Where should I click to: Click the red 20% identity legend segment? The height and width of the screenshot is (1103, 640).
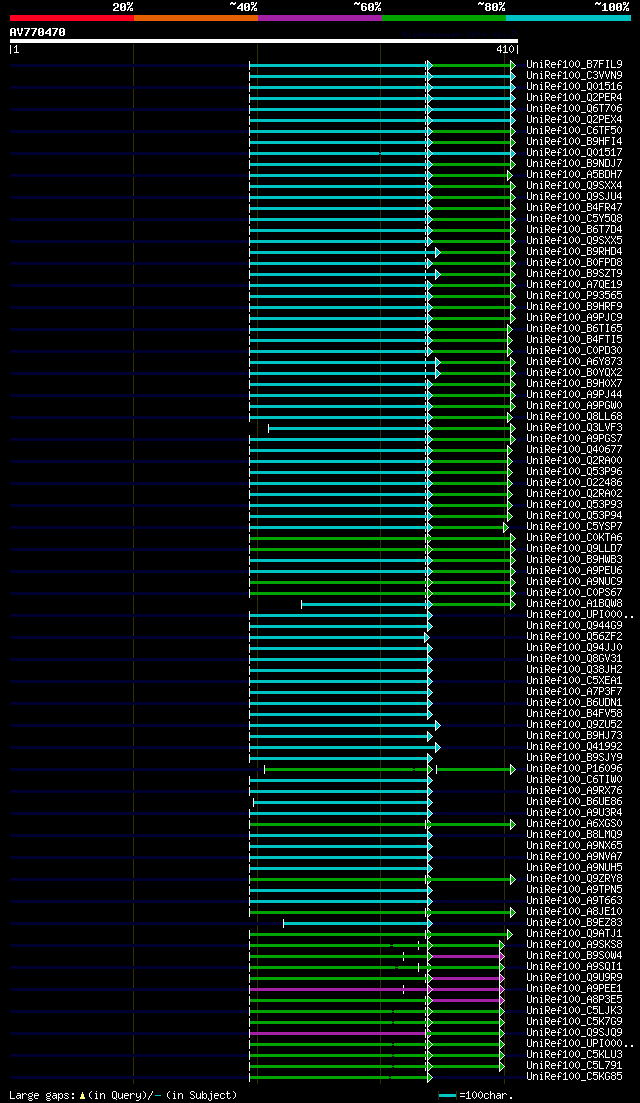click(x=72, y=17)
